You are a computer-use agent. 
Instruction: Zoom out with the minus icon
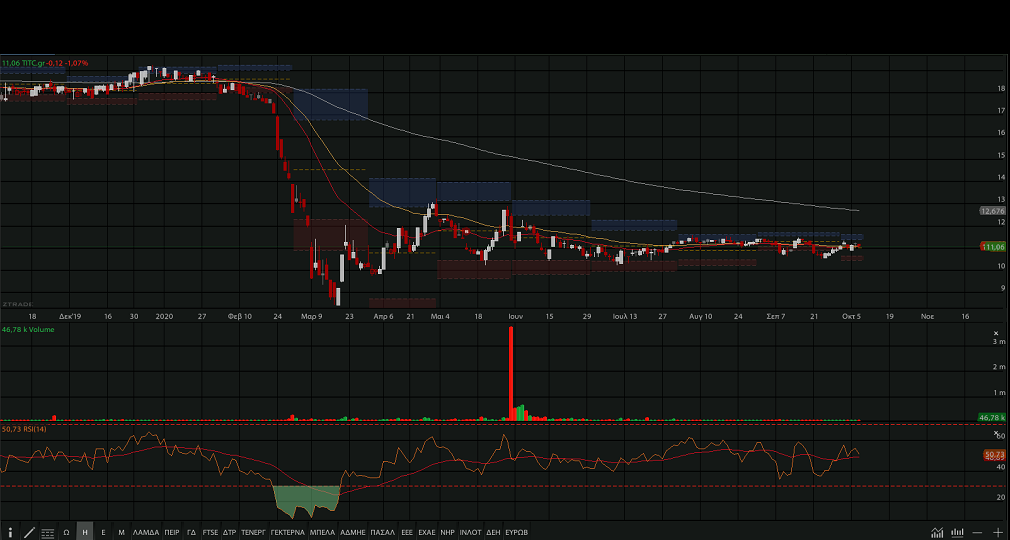tap(977, 532)
